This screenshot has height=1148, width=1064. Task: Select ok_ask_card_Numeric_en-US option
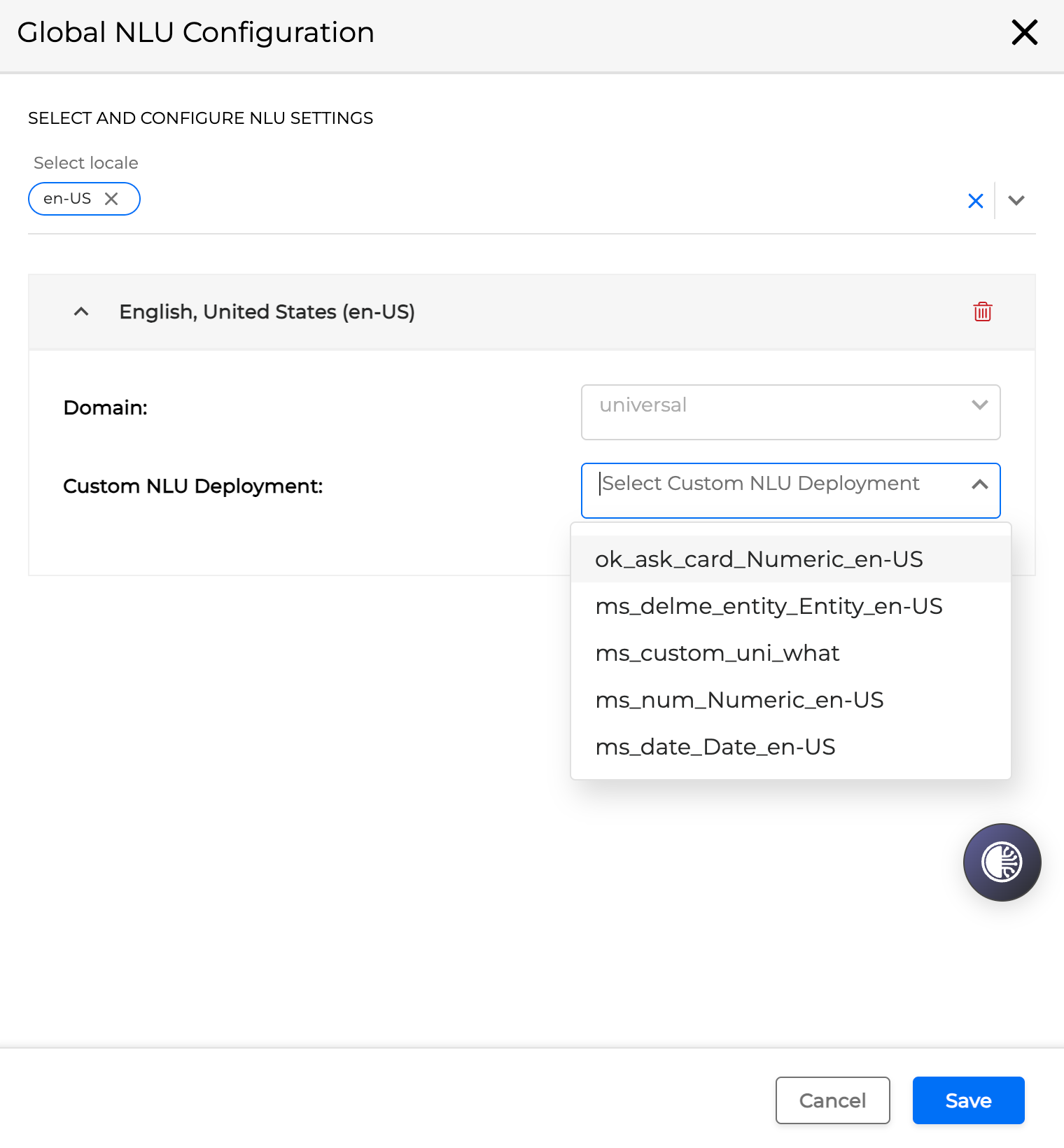click(790, 559)
